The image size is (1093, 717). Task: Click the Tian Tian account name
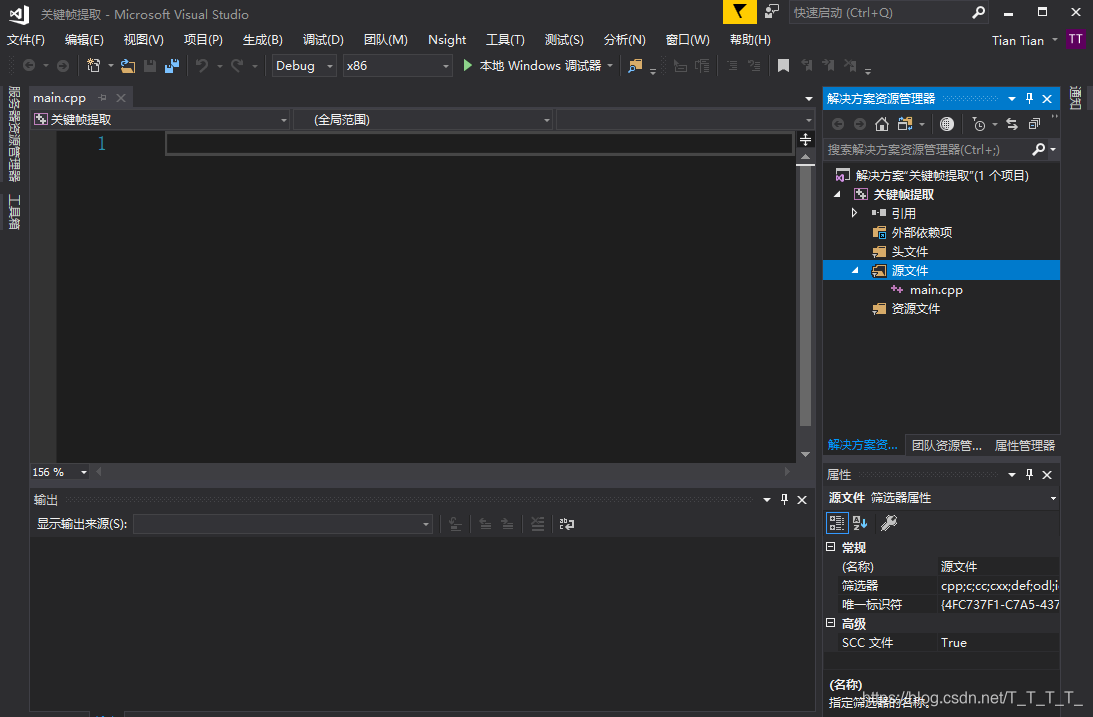(x=1018, y=40)
